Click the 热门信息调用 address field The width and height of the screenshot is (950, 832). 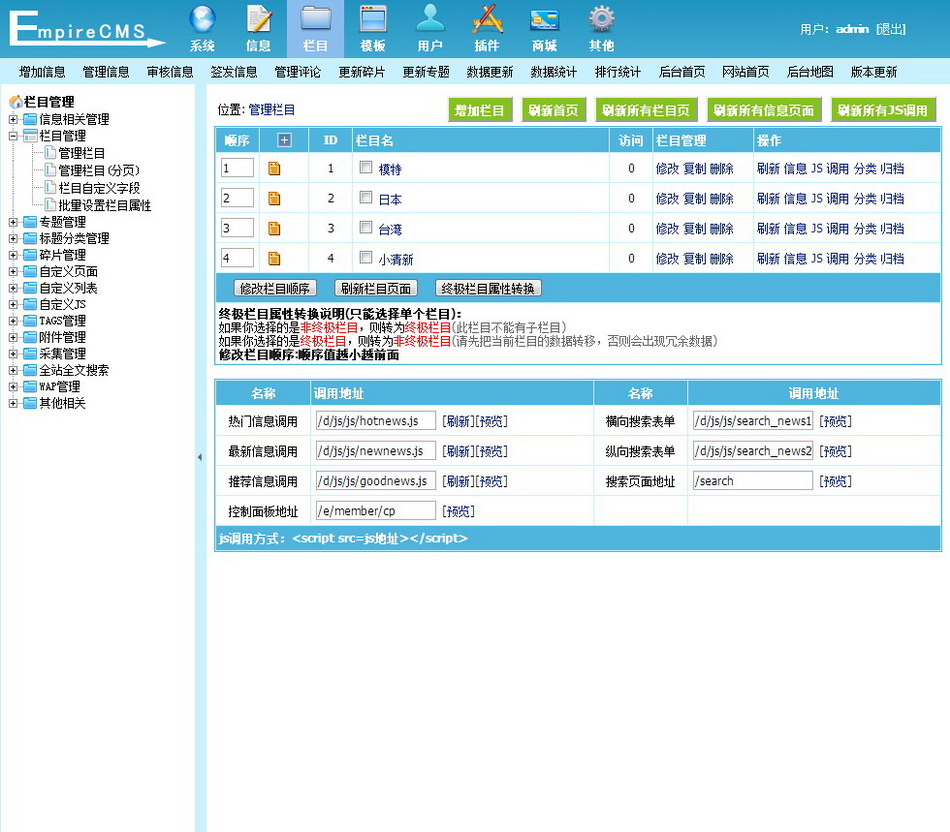tap(376, 421)
